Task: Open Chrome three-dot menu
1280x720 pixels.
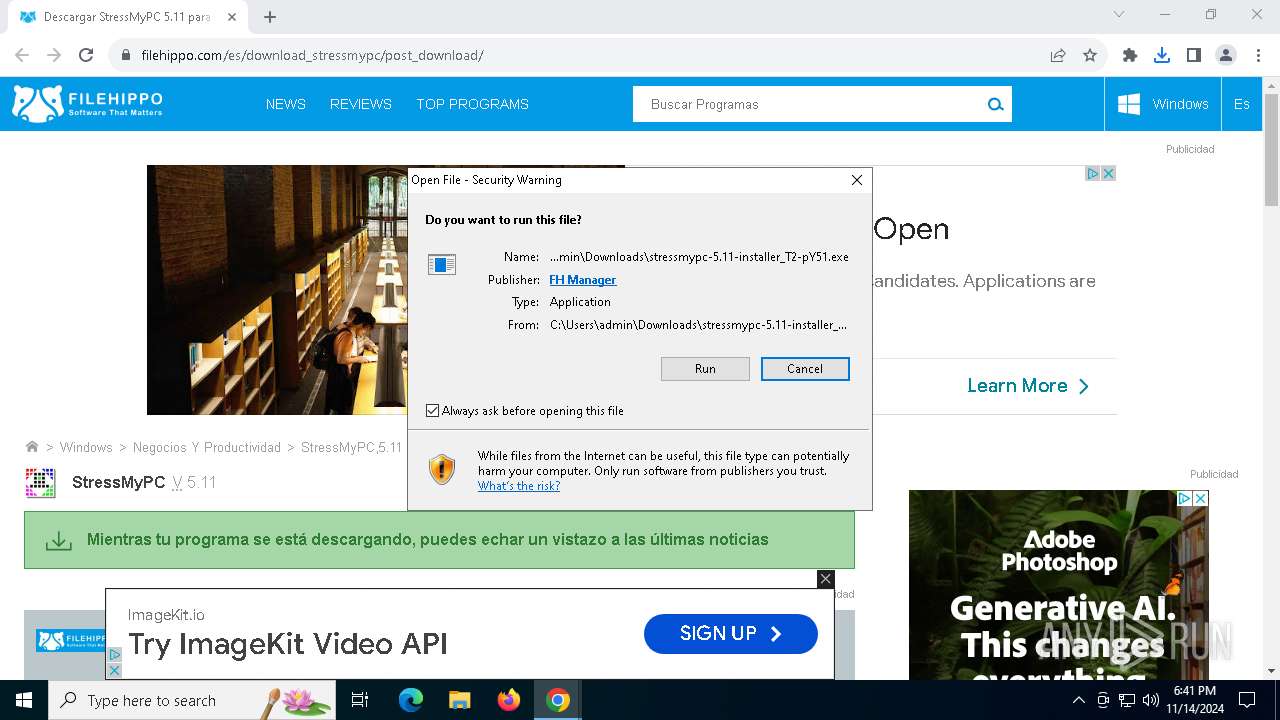Action: [x=1258, y=55]
